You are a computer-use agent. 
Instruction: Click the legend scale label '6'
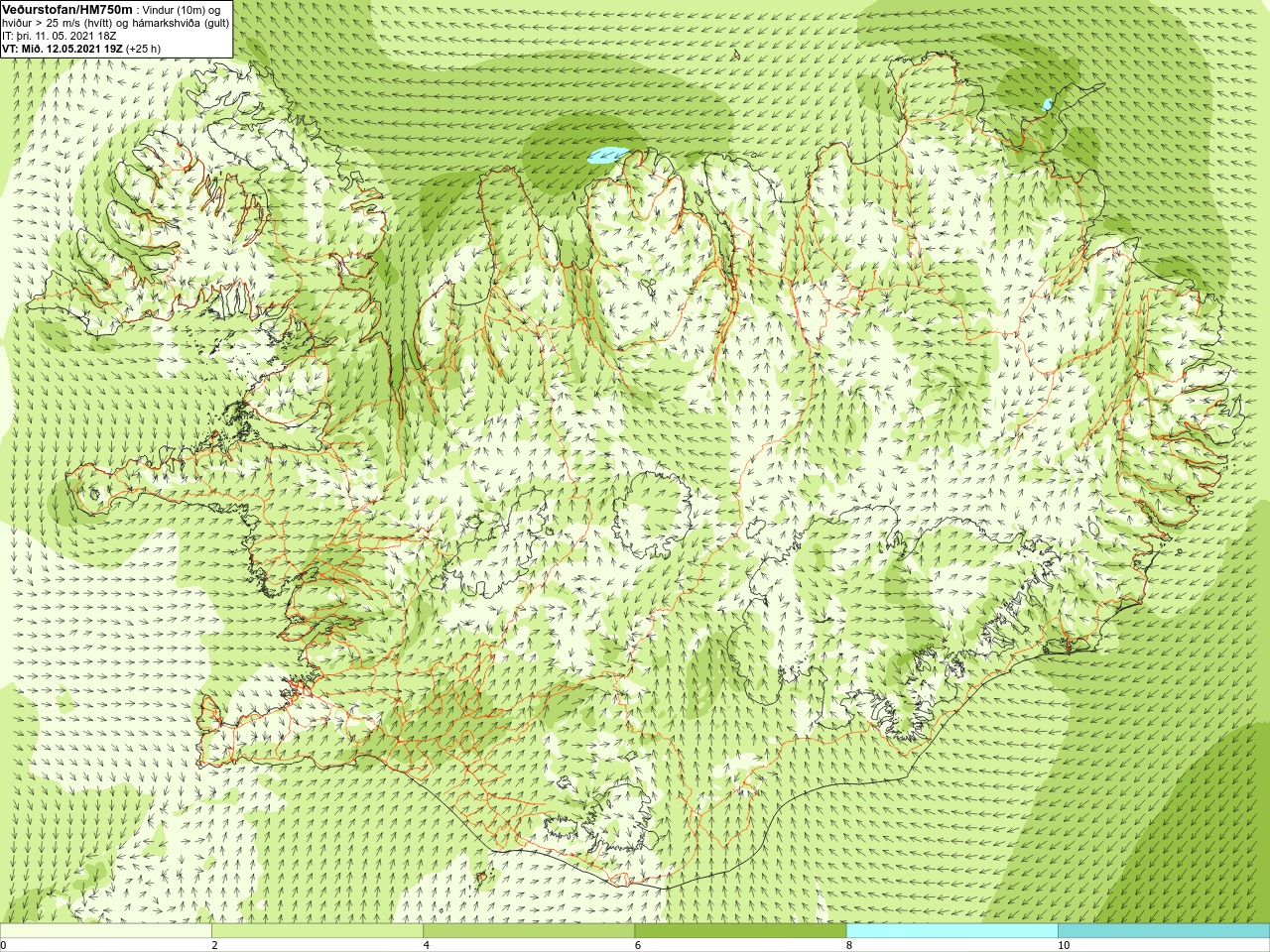point(638,945)
